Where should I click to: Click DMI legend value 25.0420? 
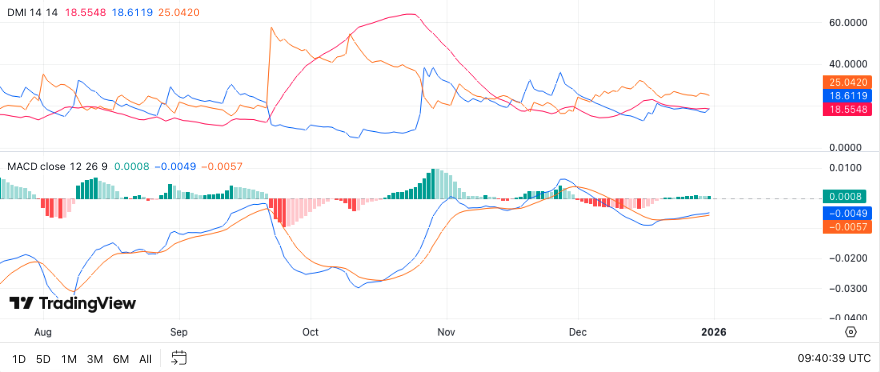click(x=179, y=12)
